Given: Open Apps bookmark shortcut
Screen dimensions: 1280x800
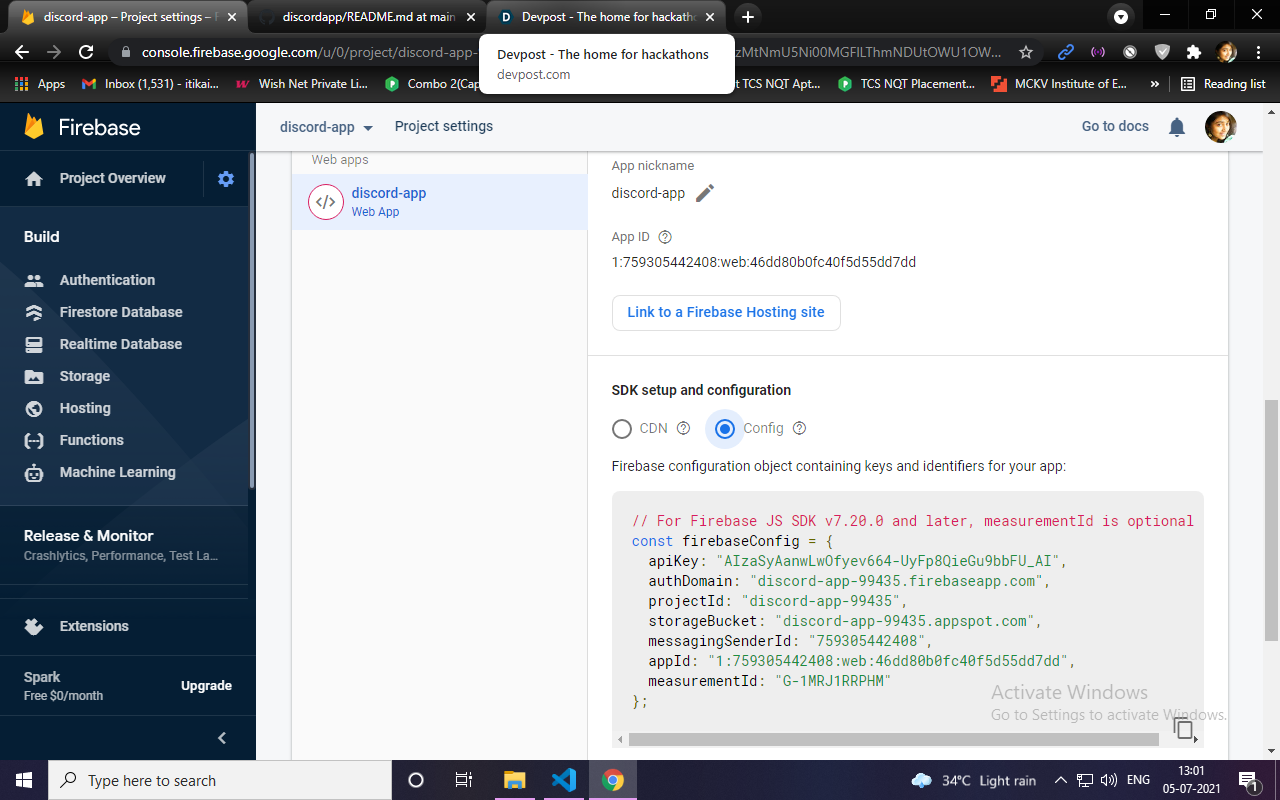Looking at the screenshot, I should tap(40, 84).
